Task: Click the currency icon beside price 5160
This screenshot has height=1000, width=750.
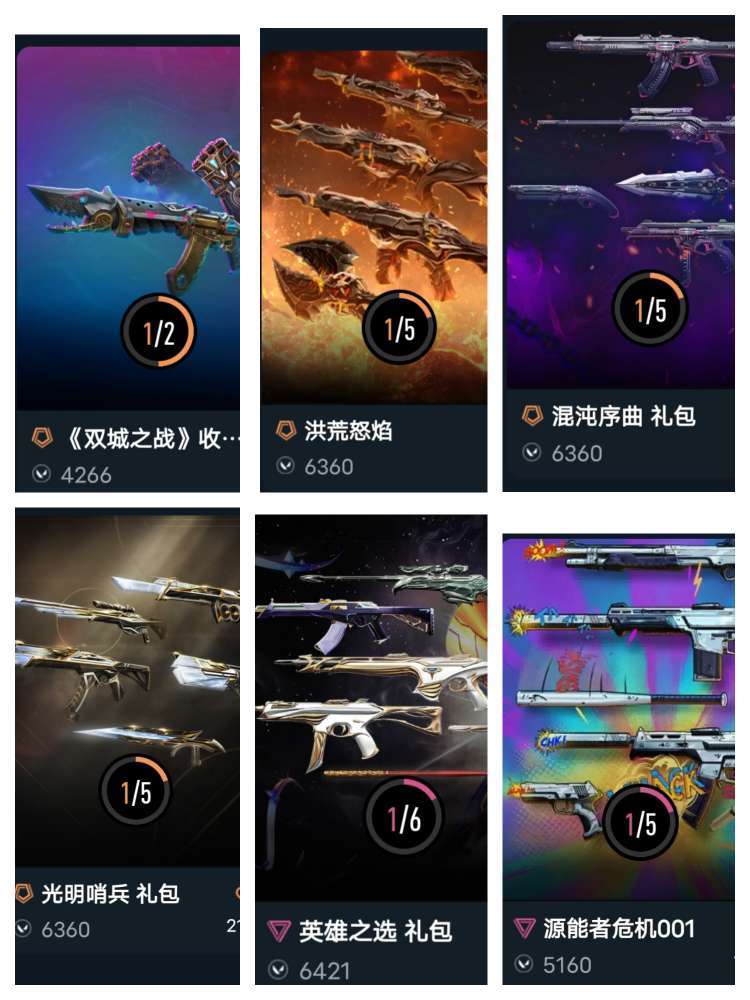Action: 524,964
